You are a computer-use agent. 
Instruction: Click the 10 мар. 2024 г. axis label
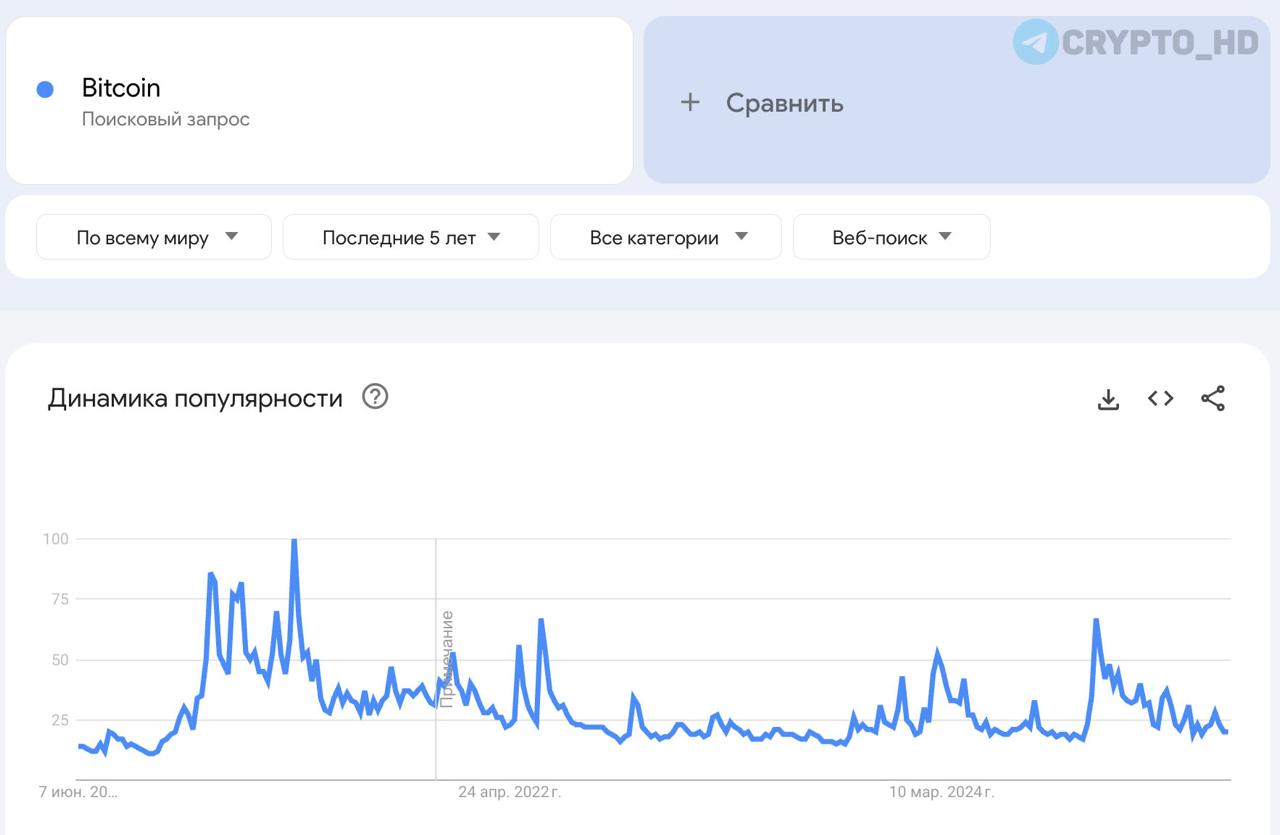click(942, 793)
